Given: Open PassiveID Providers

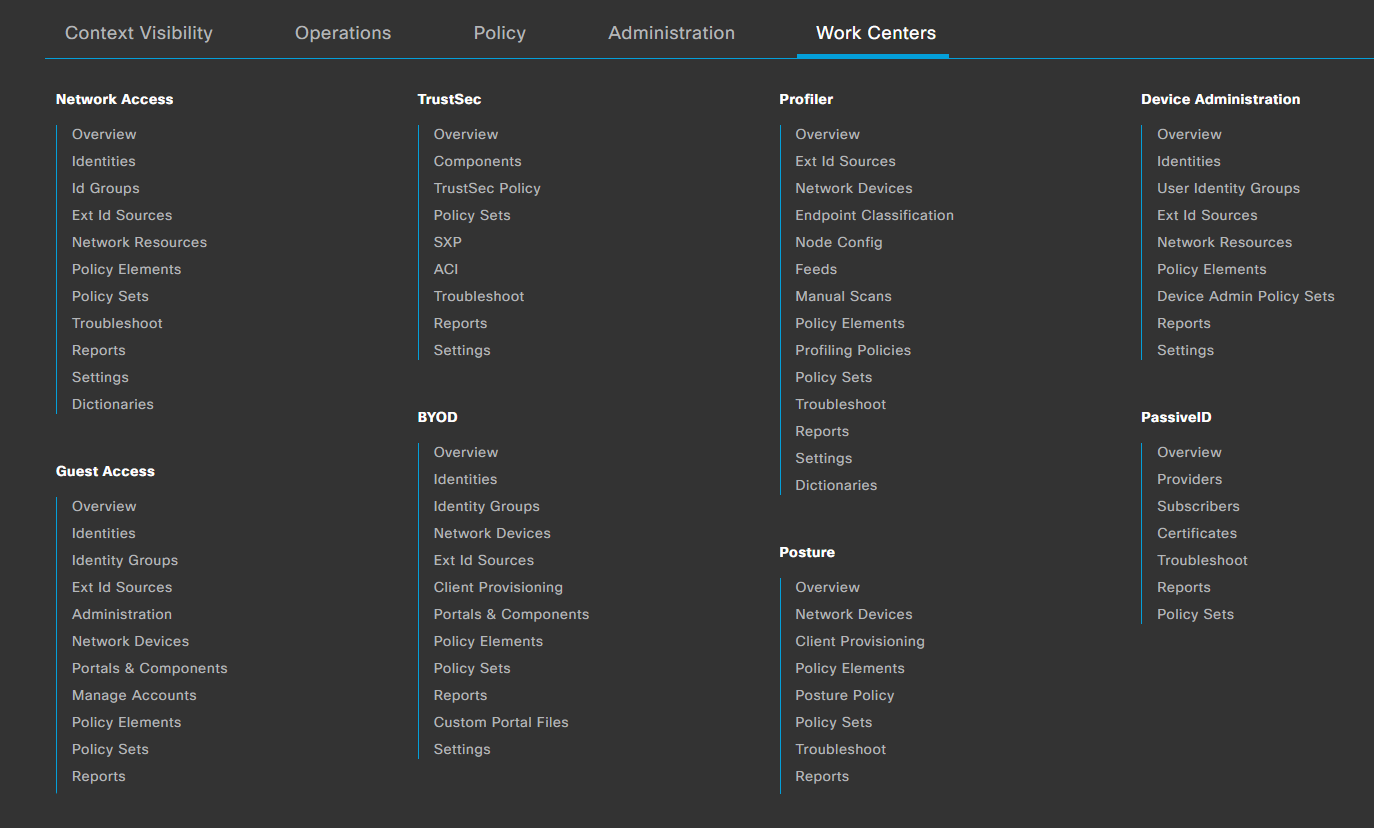Looking at the screenshot, I should point(1190,479).
